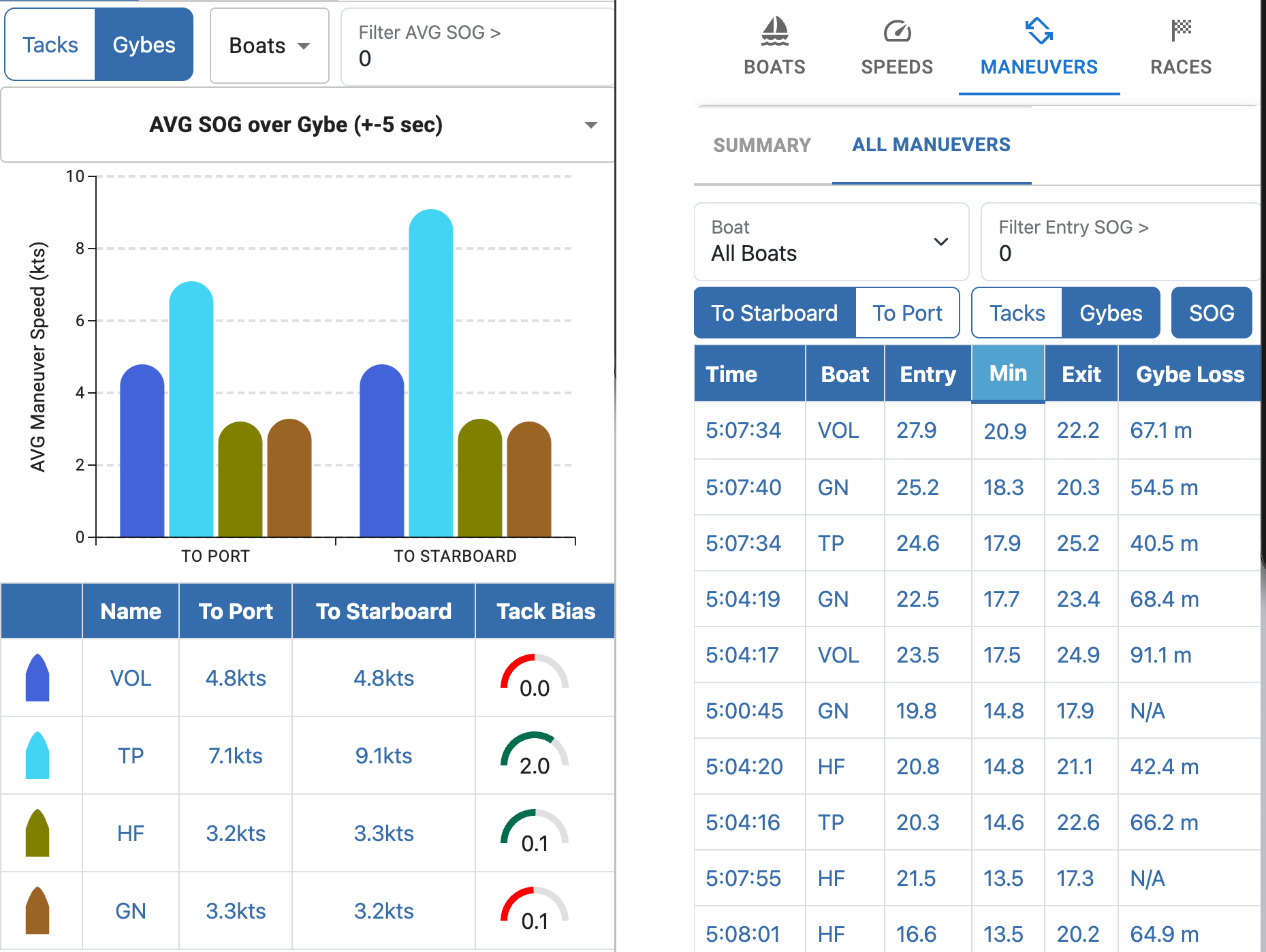The width and height of the screenshot is (1266, 952).
Task: Switch to the Summary tab
Action: 762,145
